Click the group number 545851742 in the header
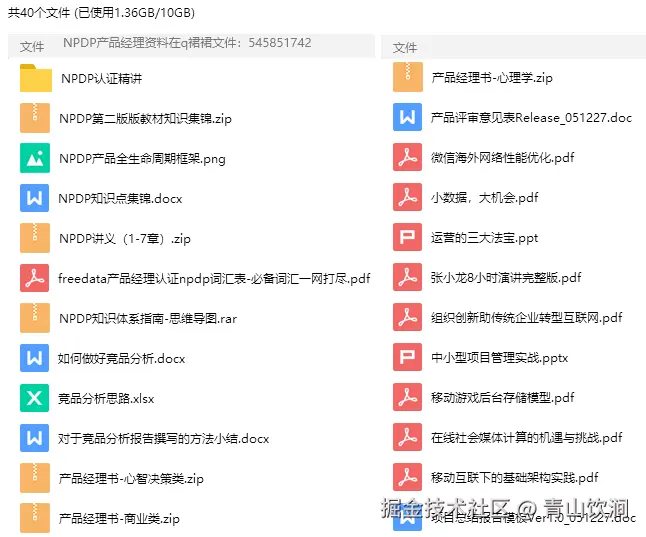The image size is (646, 537). pos(280,43)
